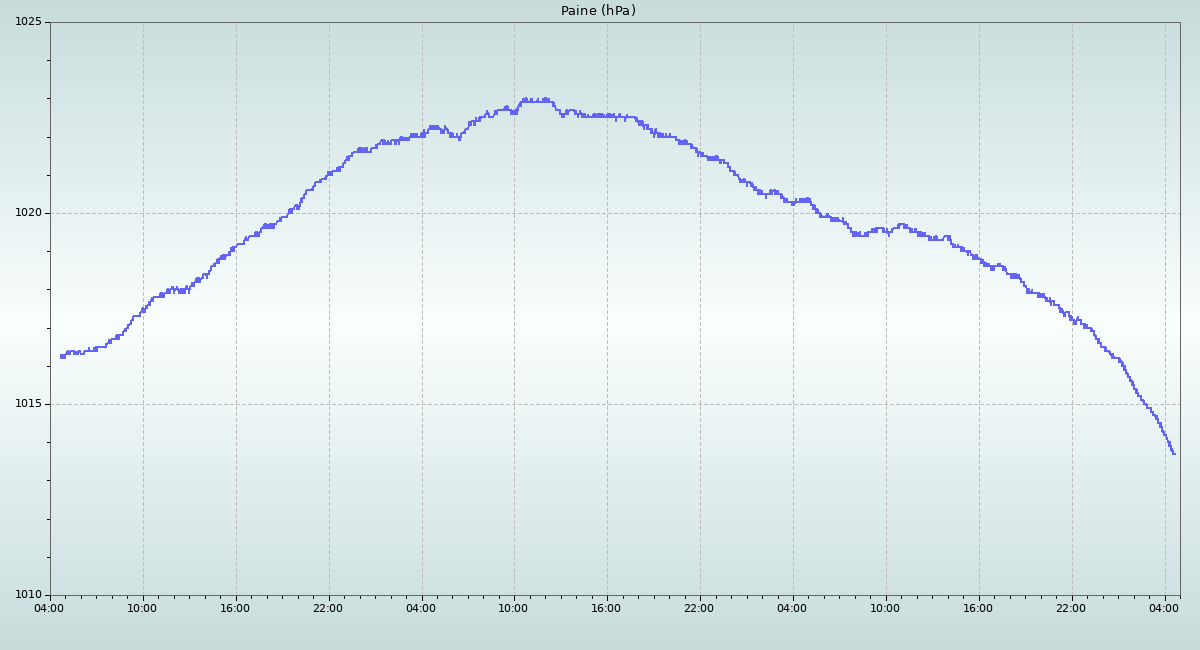The width and height of the screenshot is (1200, 650).
Task: Select the third 04:00 label from left
Action: point(792,607)
